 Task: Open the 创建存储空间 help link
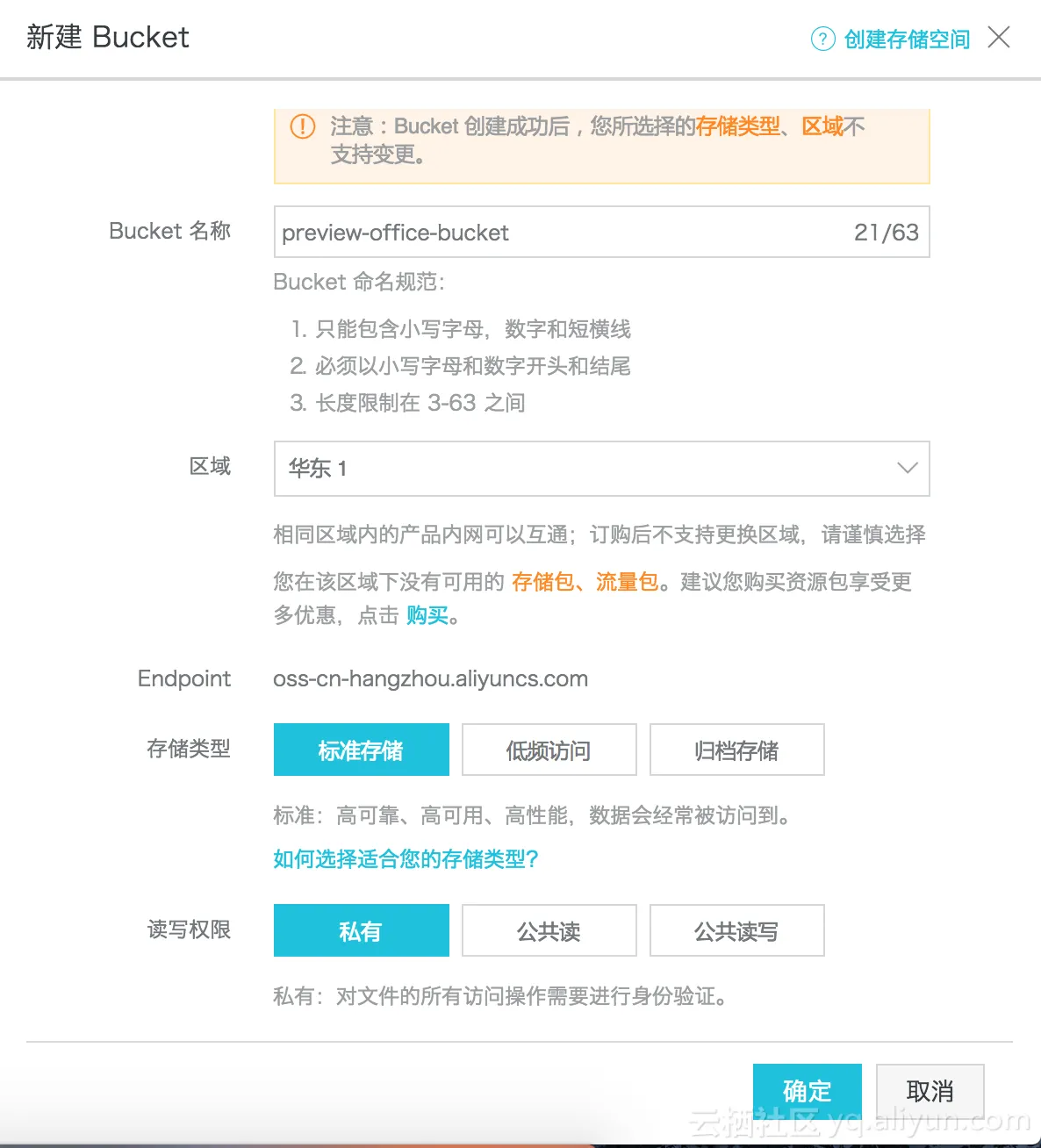(x=907, y=39)
